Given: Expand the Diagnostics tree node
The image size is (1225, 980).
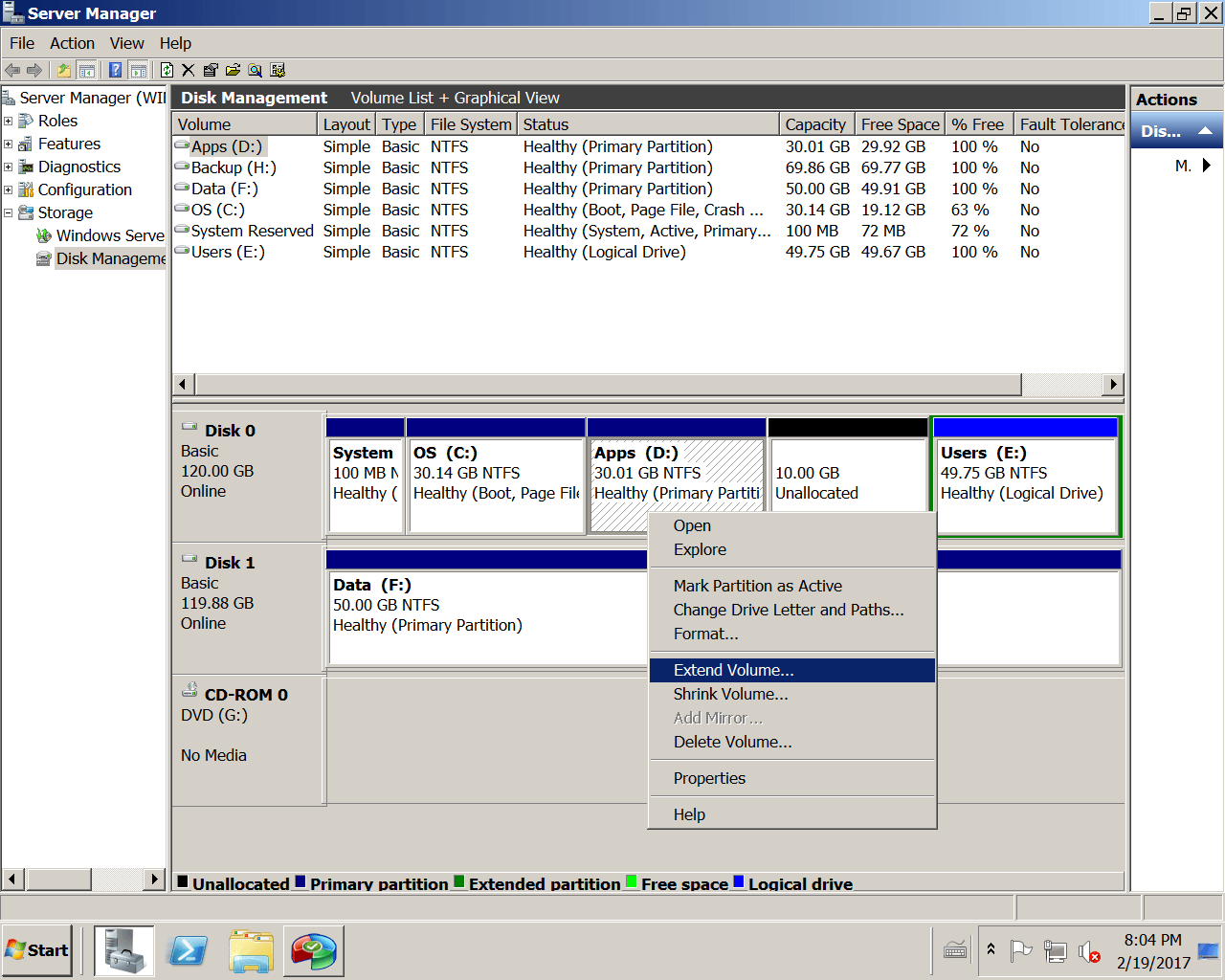Looking at the screenshot, I should 9,167.
